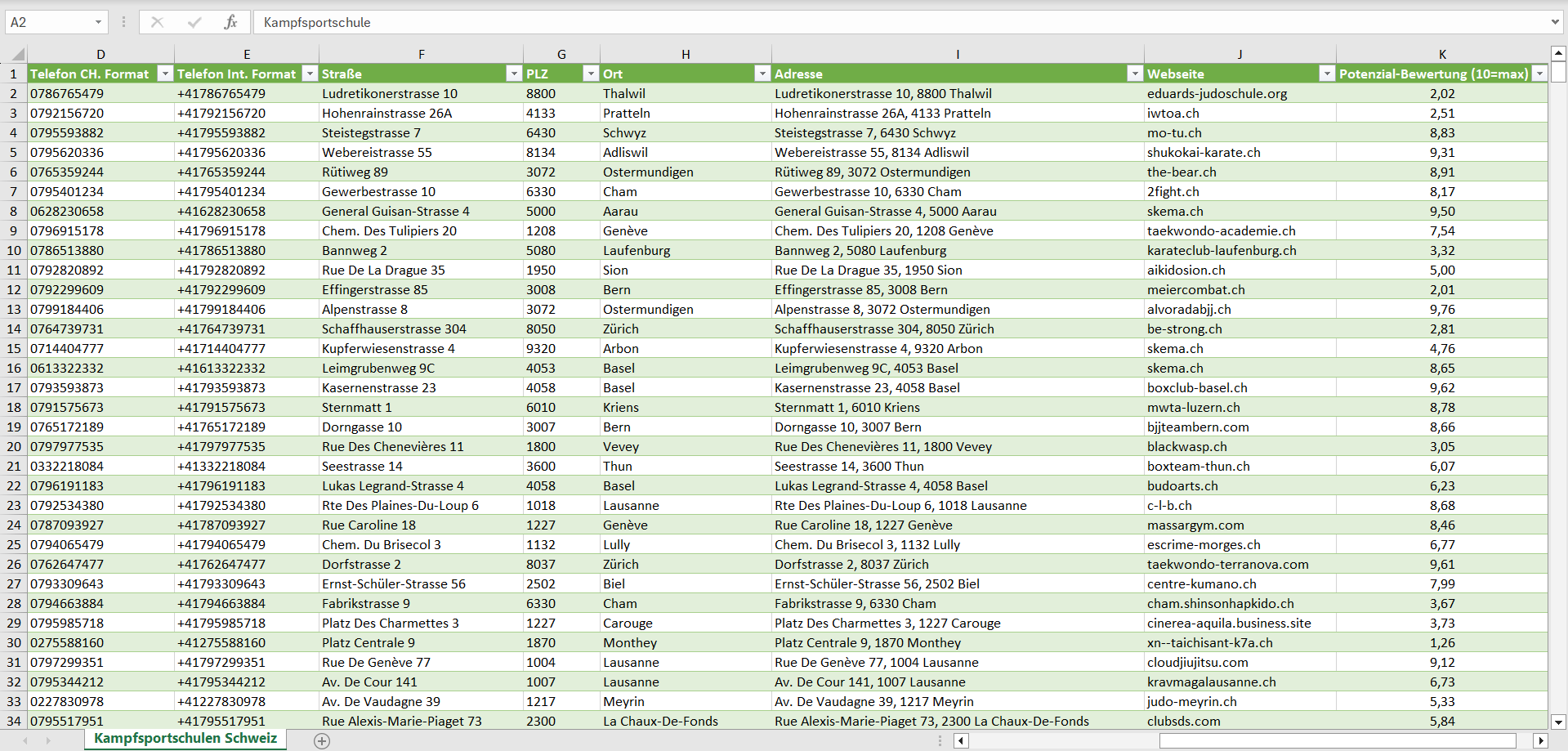The width and height of the screenshot is (1568, 751).
Task: Click cell La Chaux-De-Fonds in Ort column
Action: [x=686, y=721]
